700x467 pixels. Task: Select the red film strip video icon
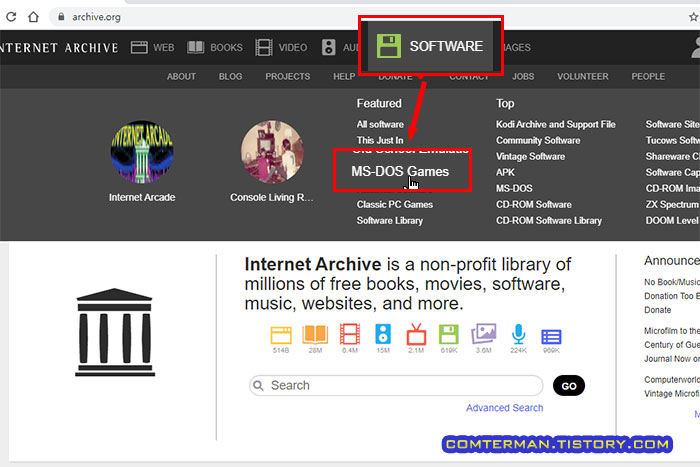pos(350,334)
